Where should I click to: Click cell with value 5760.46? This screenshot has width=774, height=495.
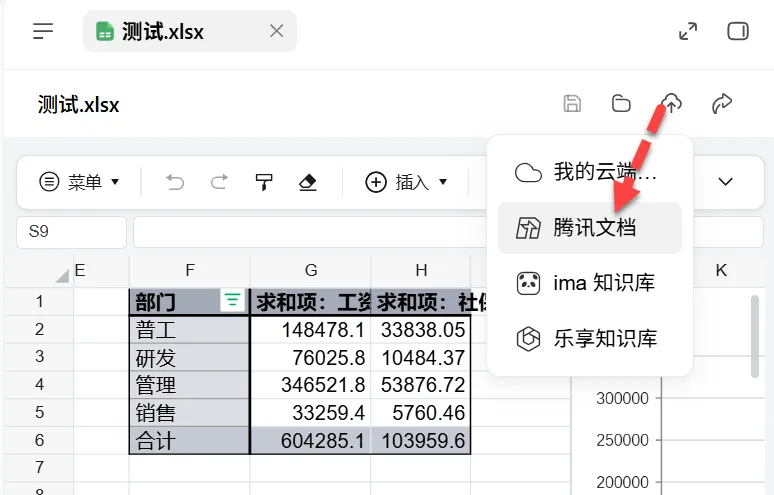(421, 413)
